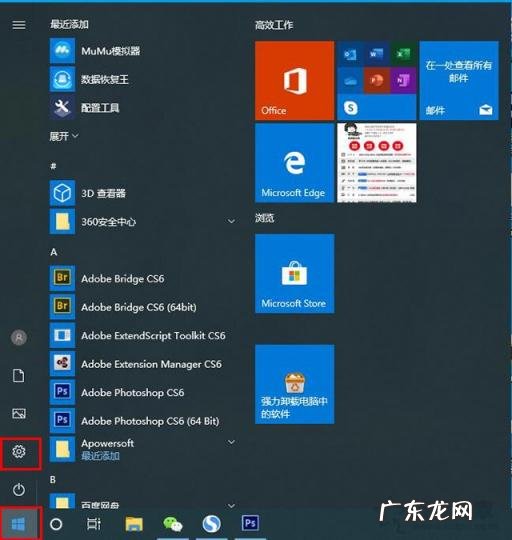The width and height of the screenshot is (512, 540).
Task: Expand the Apowersoft folder chevron
Action: tap(232, 442)
